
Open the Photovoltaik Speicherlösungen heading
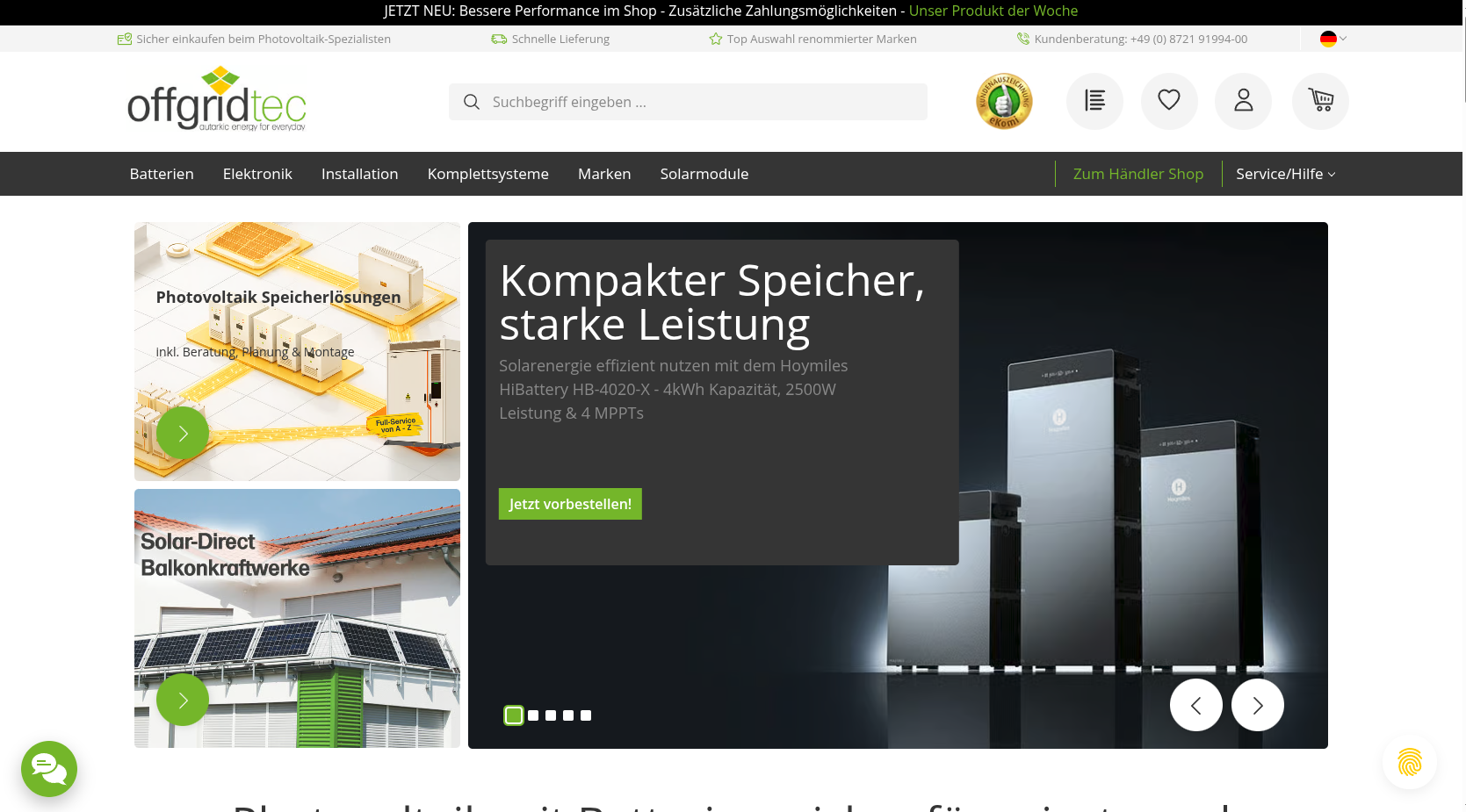(278, 298)
